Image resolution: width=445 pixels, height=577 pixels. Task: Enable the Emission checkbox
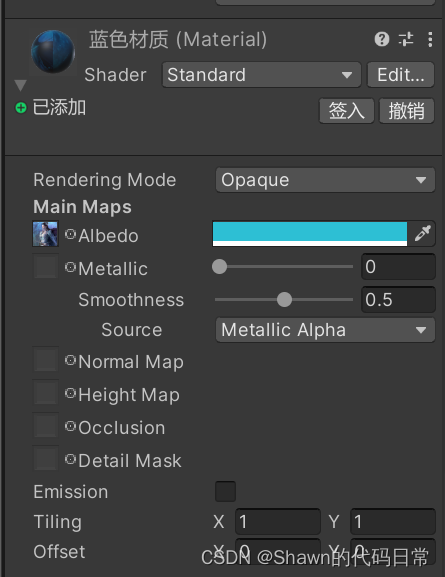(x=225, y=491)
